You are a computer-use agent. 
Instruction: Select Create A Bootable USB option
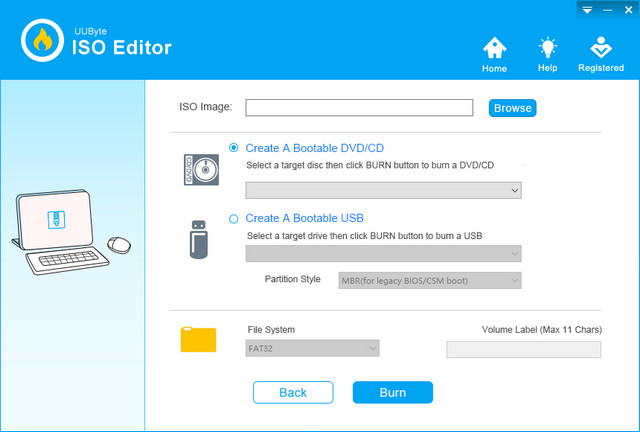pos(234,218)
